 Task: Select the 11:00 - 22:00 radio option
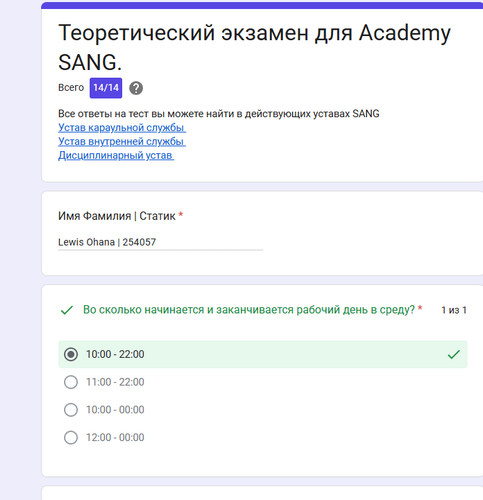point(71,382)
